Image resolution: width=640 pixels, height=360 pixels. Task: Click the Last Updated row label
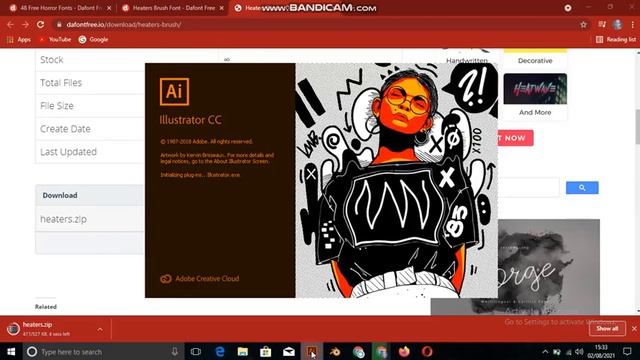(x=69, y=152)
